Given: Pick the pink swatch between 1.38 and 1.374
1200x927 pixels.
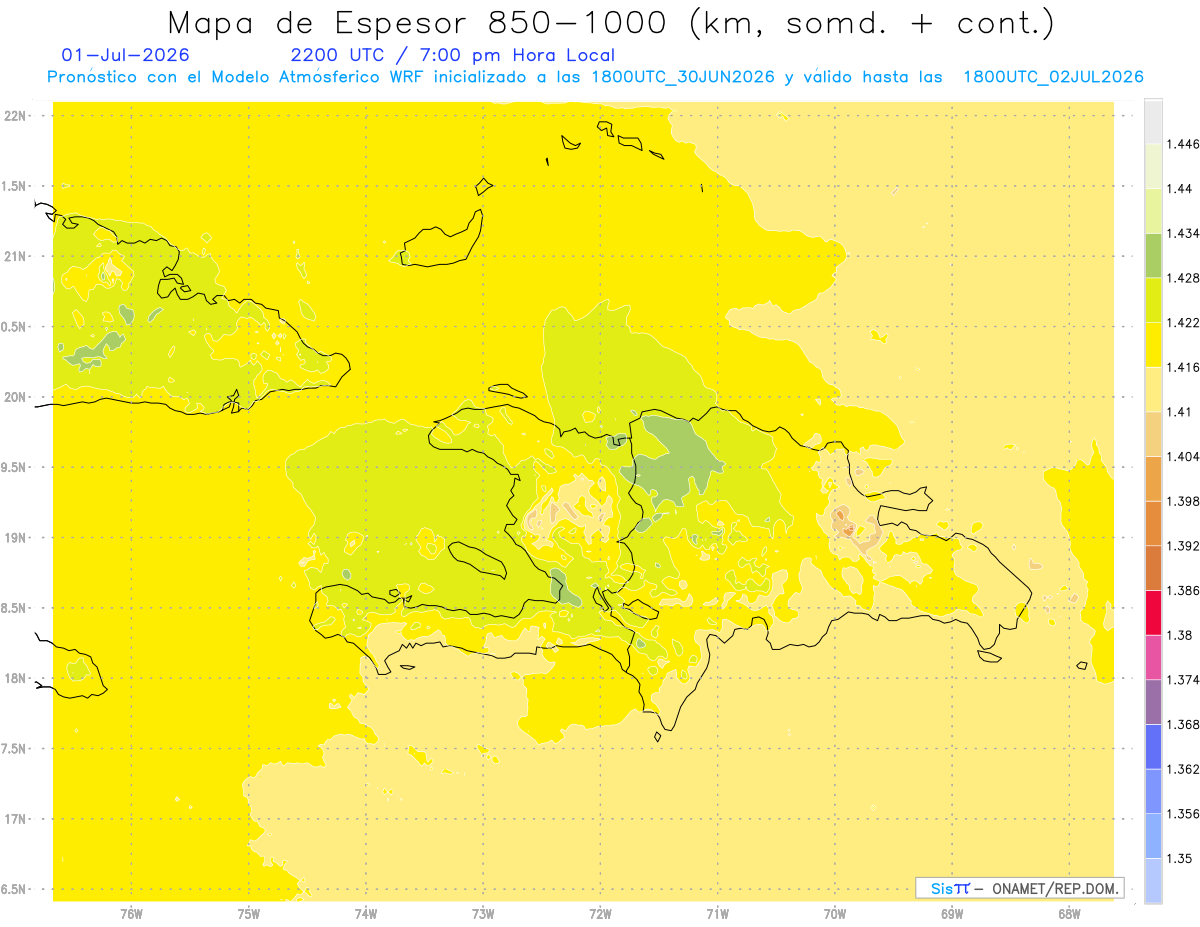Looking at the screenshot, I should [1153, 657].
